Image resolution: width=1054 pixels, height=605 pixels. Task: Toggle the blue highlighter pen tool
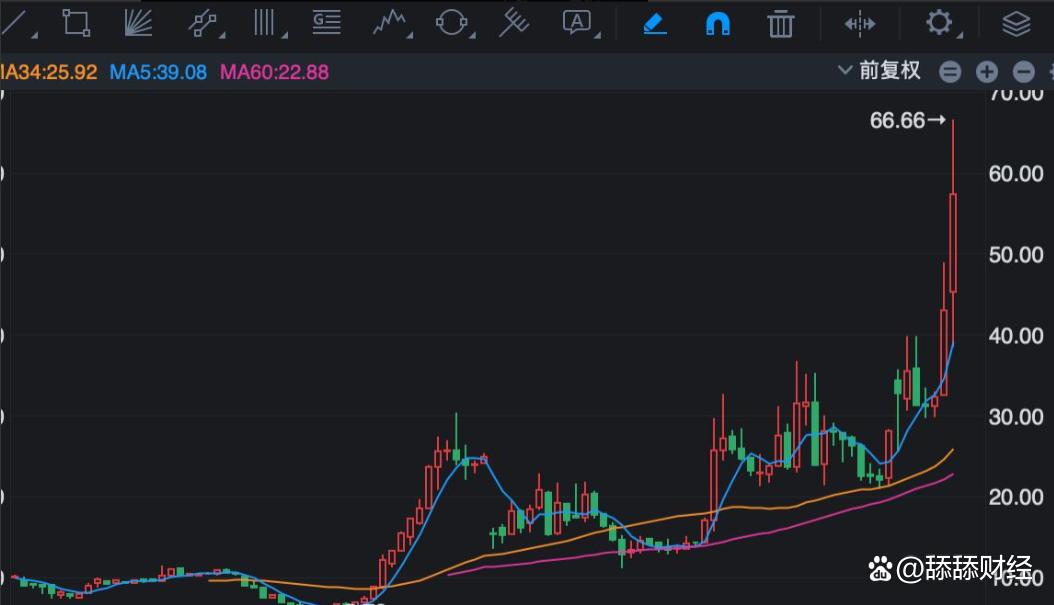[655, 23]
